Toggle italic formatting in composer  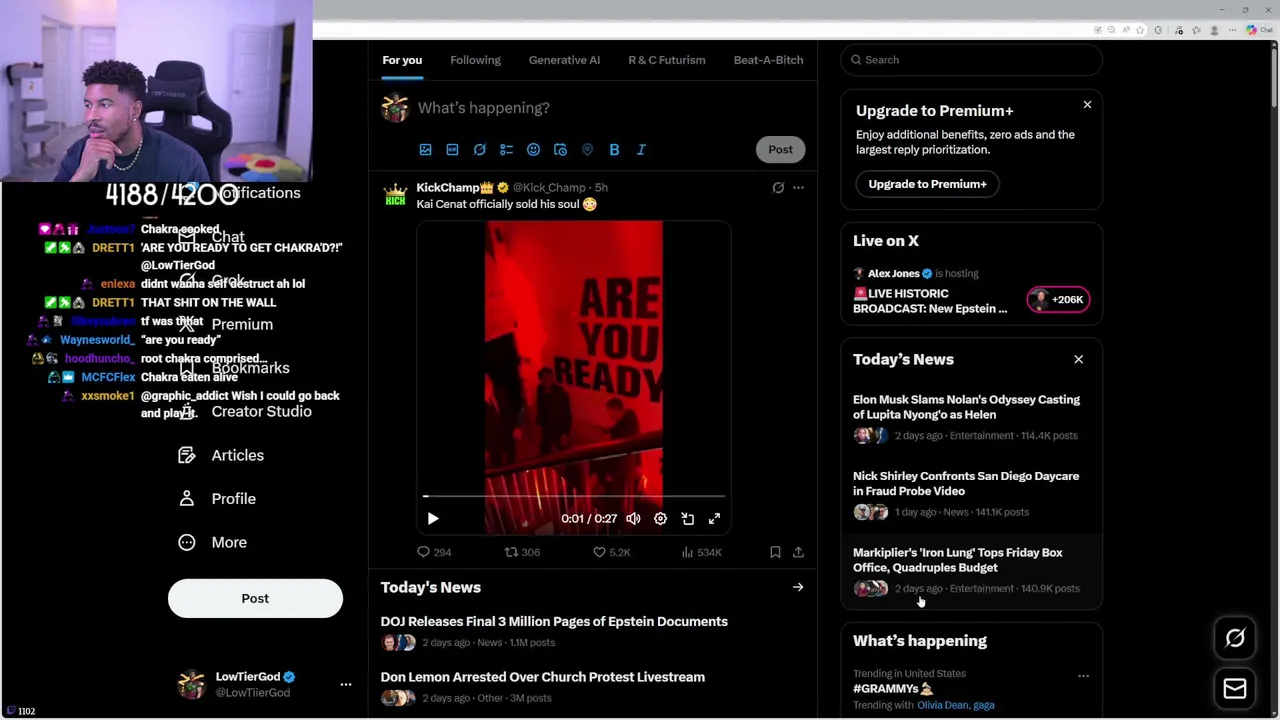[641, 150]
